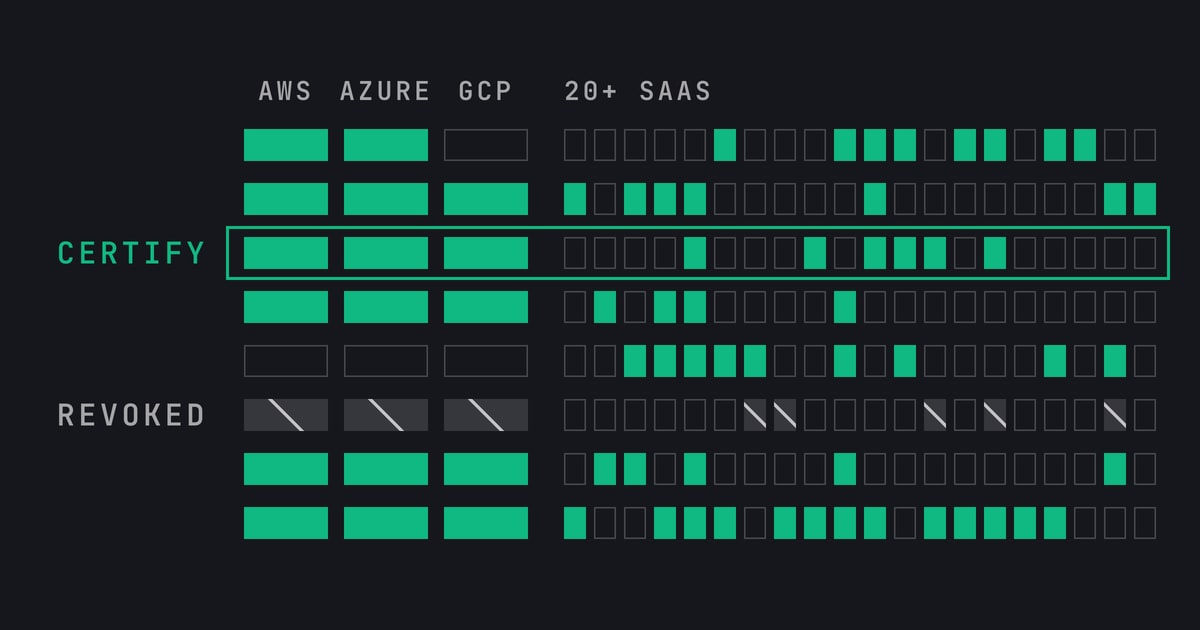Click the AZURE column header
This screenshot has width=1200, height=630.
385,91
